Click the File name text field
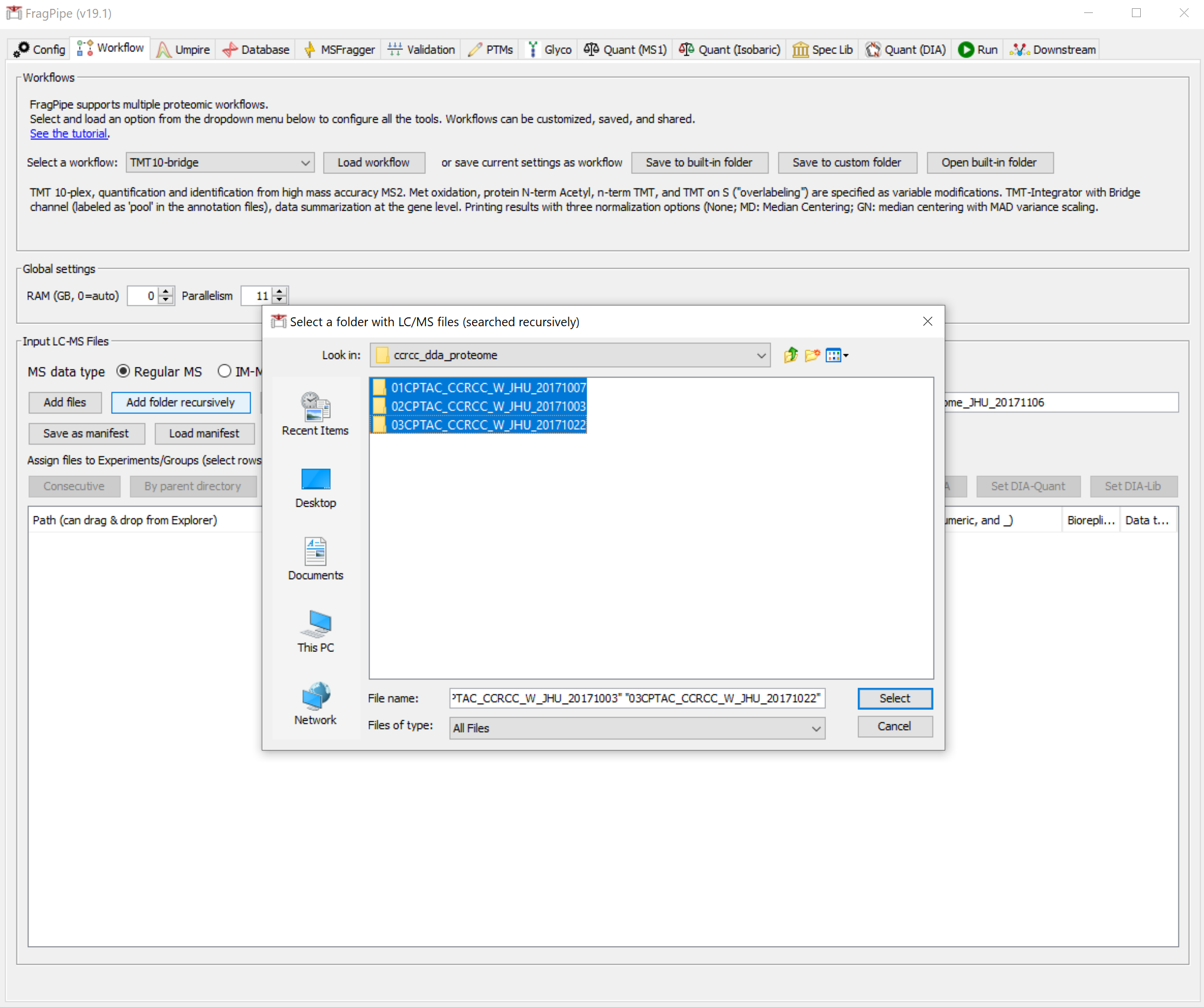The width and height of the screenshot is (1204, 1007). [x=636, y=699]
